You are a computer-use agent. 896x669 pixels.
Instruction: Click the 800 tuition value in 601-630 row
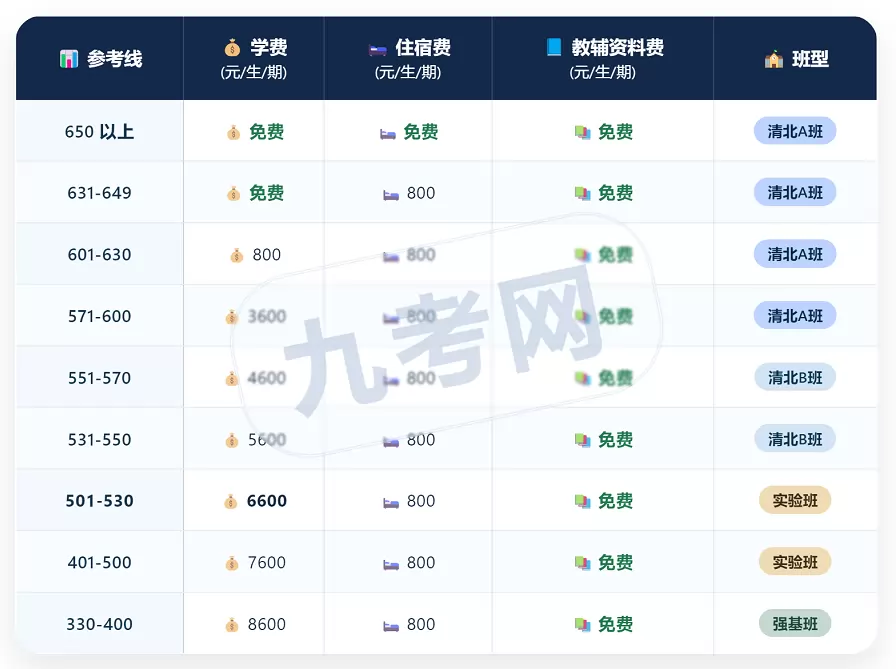point(267,255)
